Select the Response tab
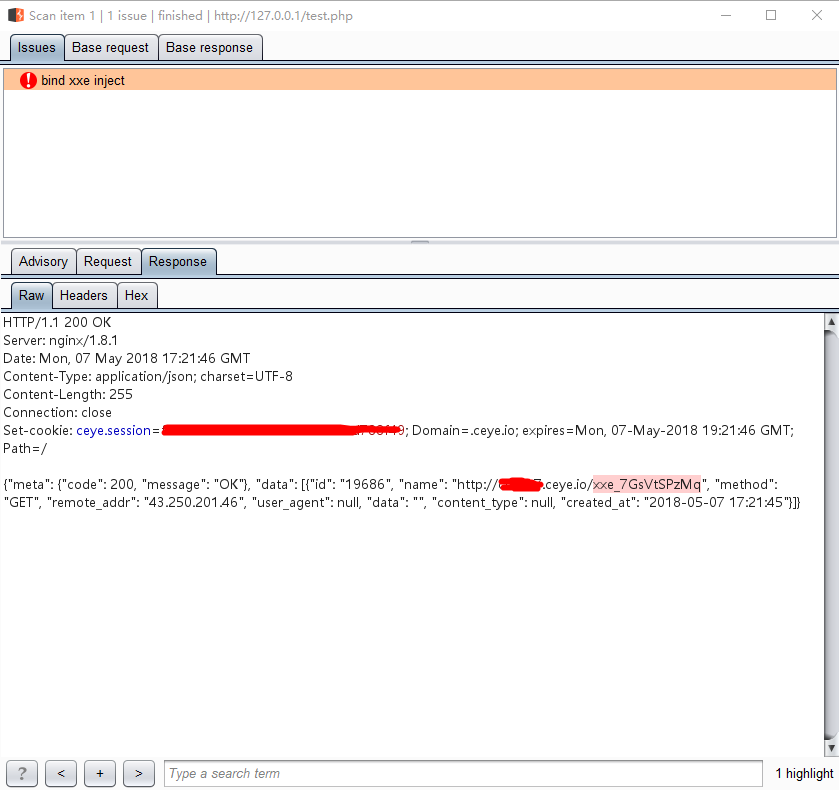839x790 pixels. click(x=178, y=262)
